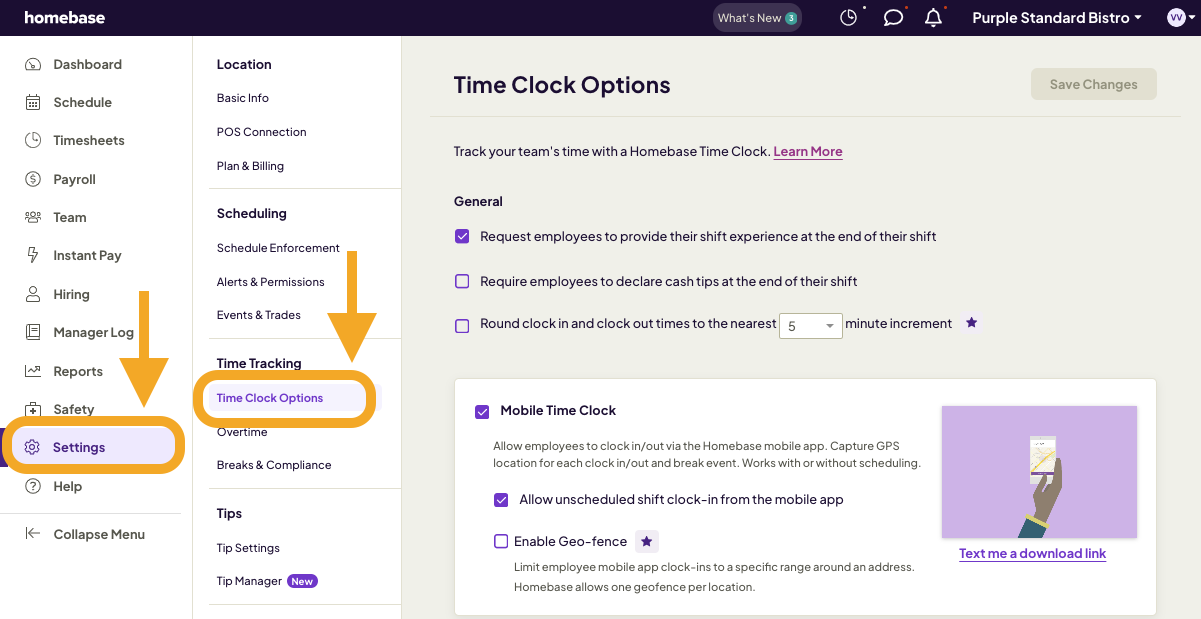Open the minute increment dropdown
The height and width of the screenshot is (619, 1201).
810,326
